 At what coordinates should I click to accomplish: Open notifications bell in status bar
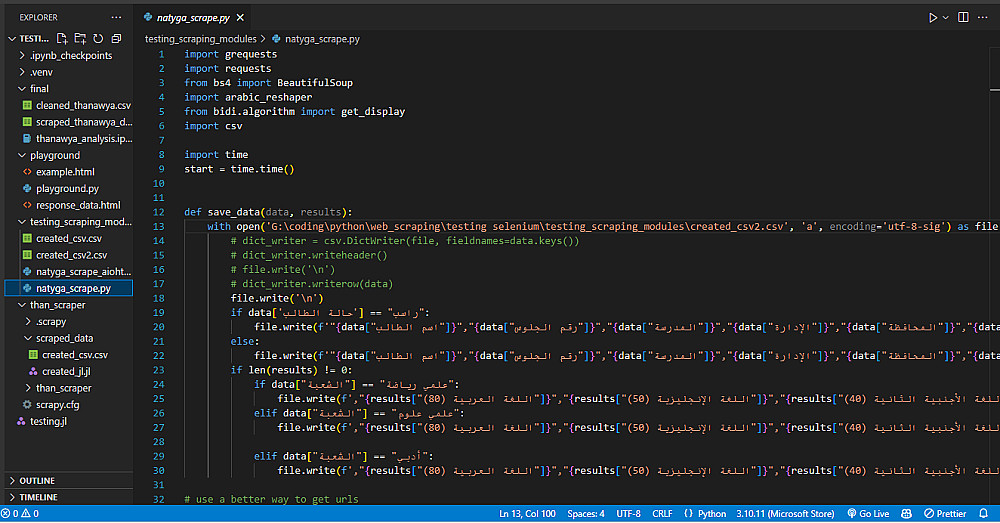click(x=983, y=514)
